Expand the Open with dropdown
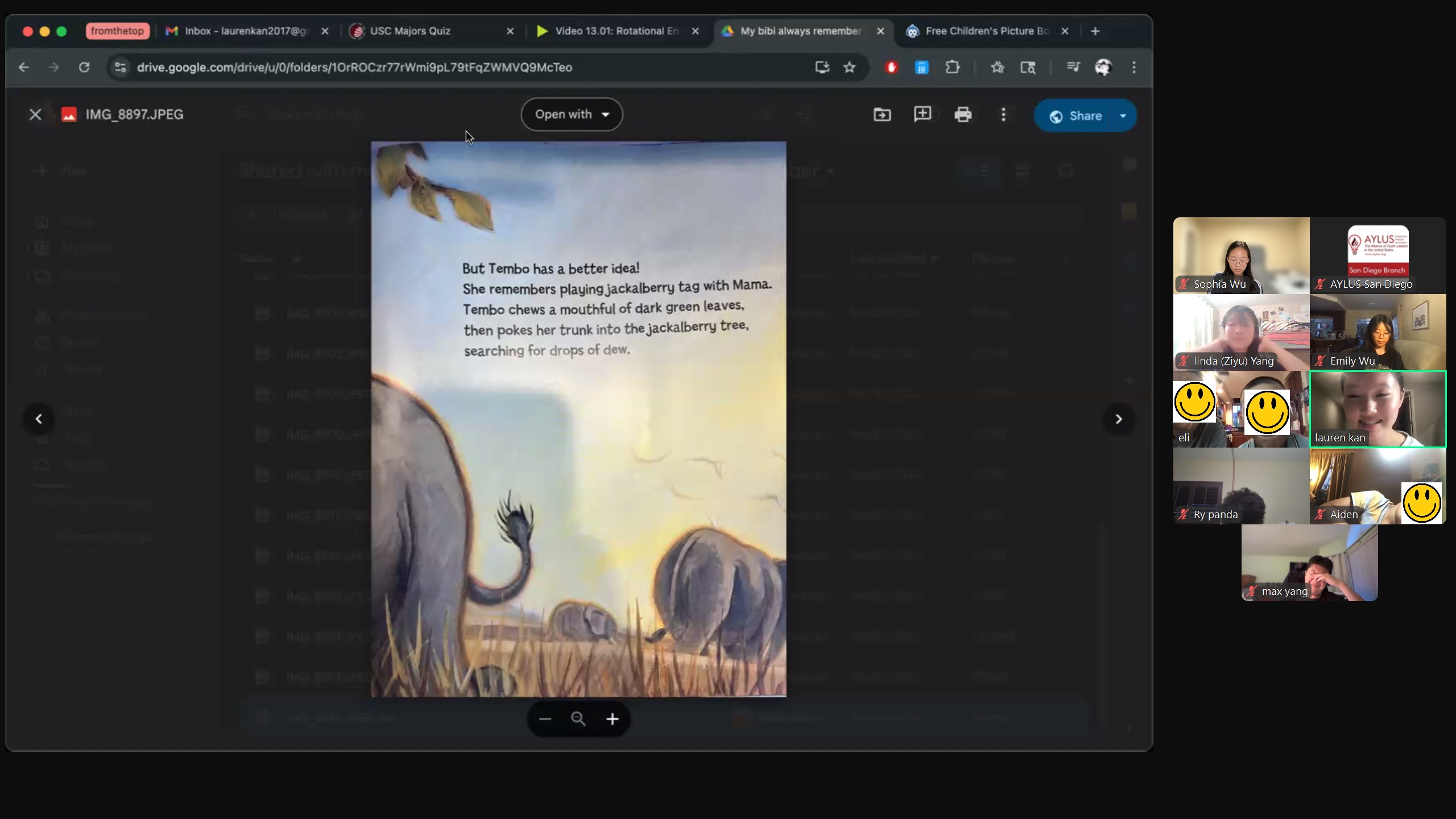This screenshot has height=819, width=1456. [572, 114]
